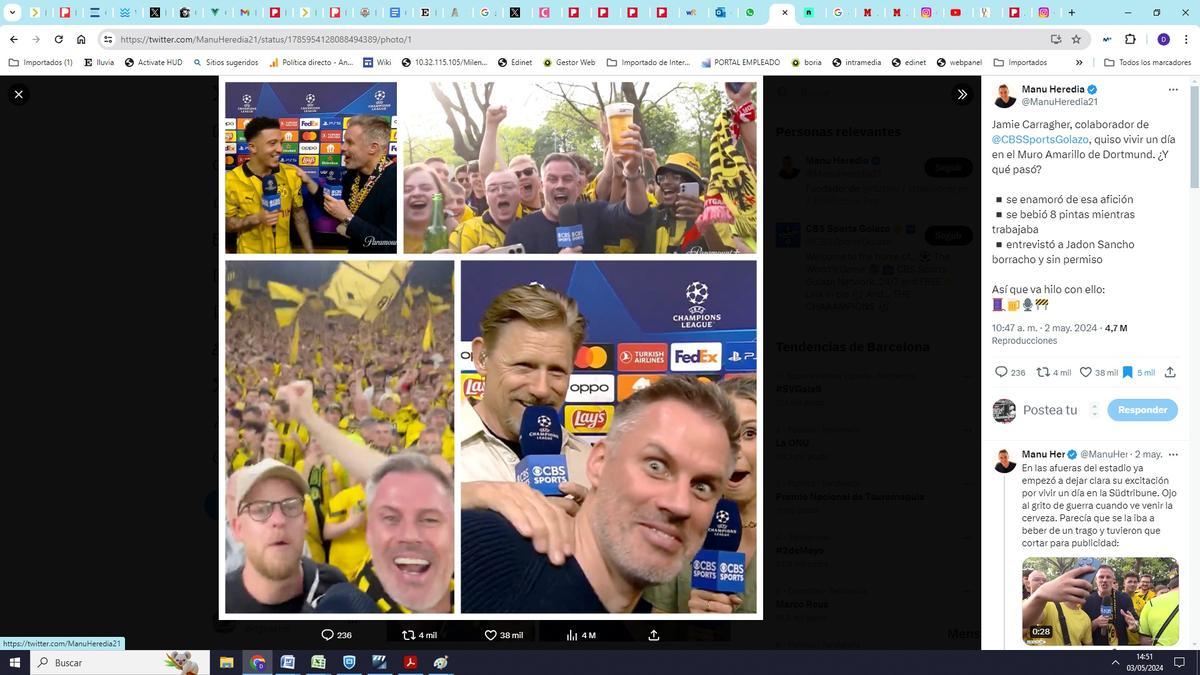The width and height of the screenshot is (1200, 675).
Task: Open the 'Importado de Inter...' bookmarks folder
Action: [648, 62]
